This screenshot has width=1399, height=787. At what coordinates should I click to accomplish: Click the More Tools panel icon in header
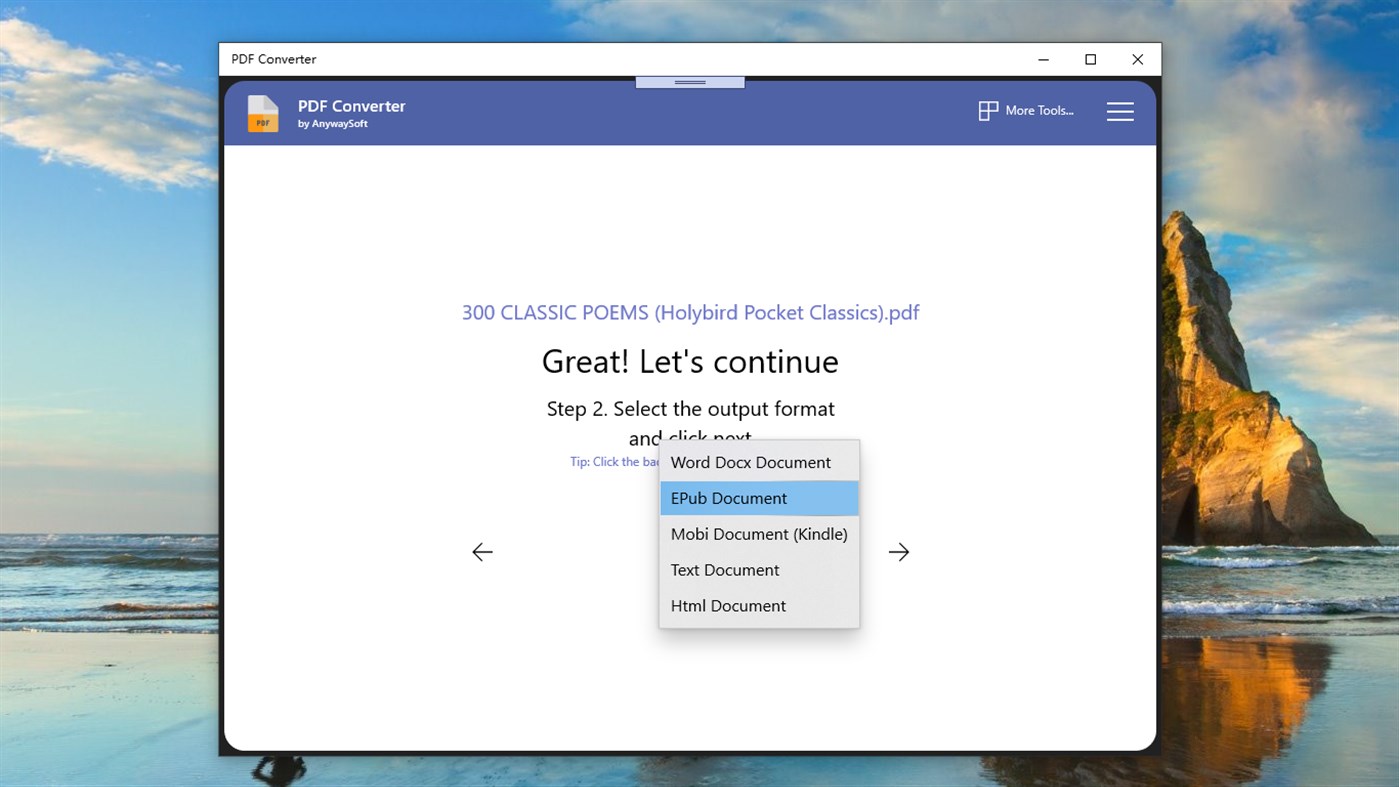[x=989, y=110]
